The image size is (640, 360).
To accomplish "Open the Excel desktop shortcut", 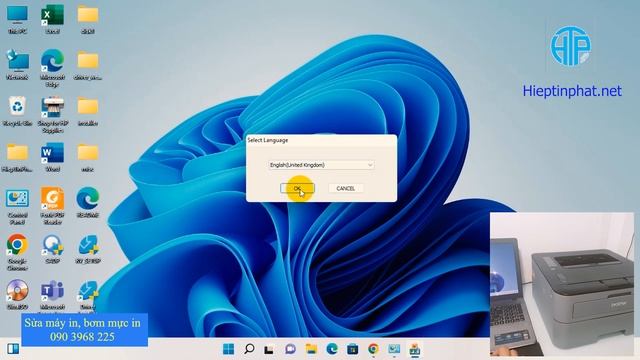I will pyautogui.click(x=52, y=19).
